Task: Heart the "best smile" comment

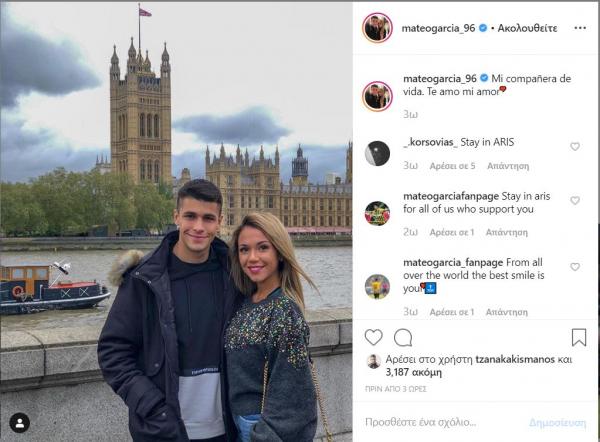Action: point(575,268)
